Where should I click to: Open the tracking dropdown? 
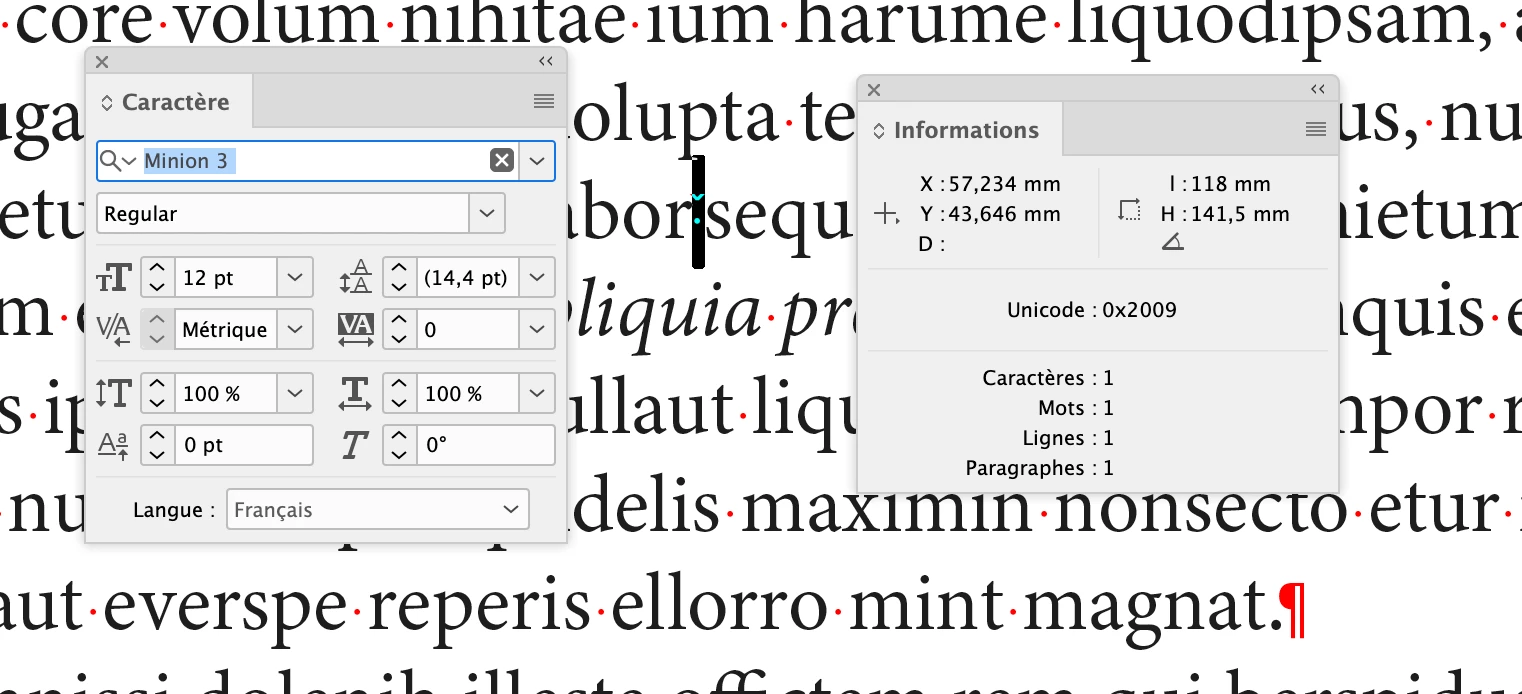click(x=537, y=329)
